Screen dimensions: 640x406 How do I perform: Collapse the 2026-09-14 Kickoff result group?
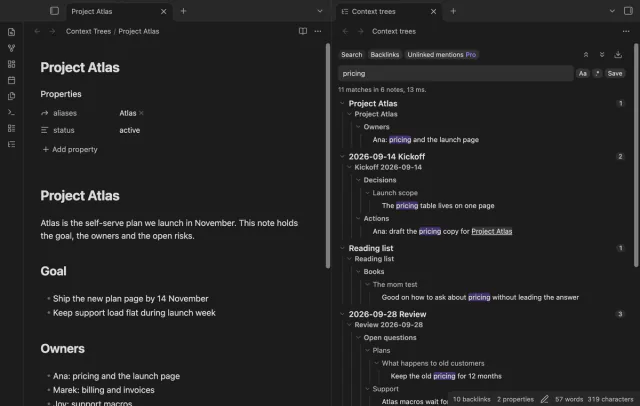click(x=342, y=156)
